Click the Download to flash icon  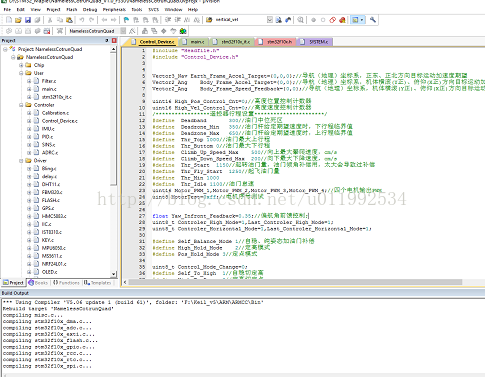click(60, 31)
